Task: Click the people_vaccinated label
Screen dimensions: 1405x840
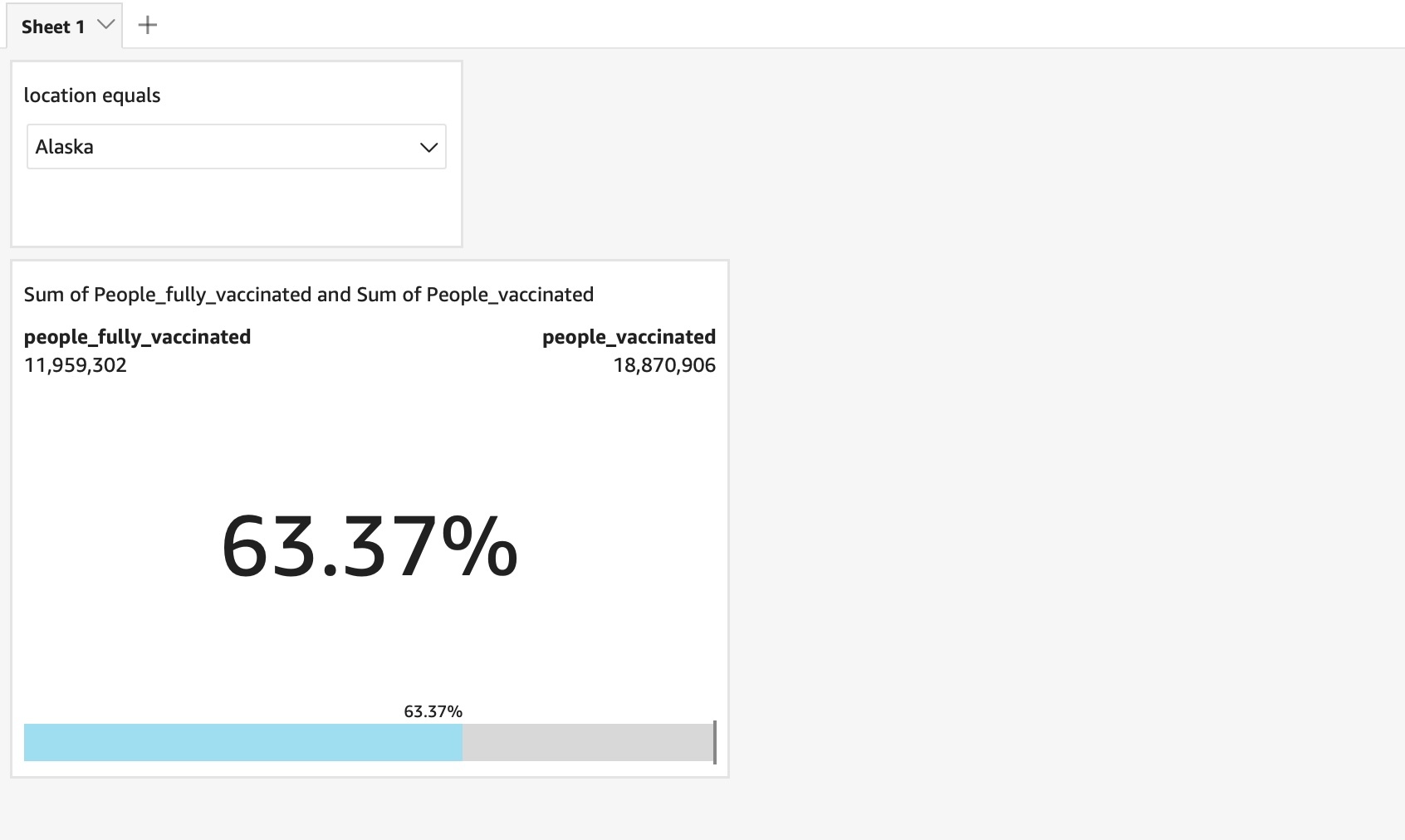Action: [x=629, y=337]
